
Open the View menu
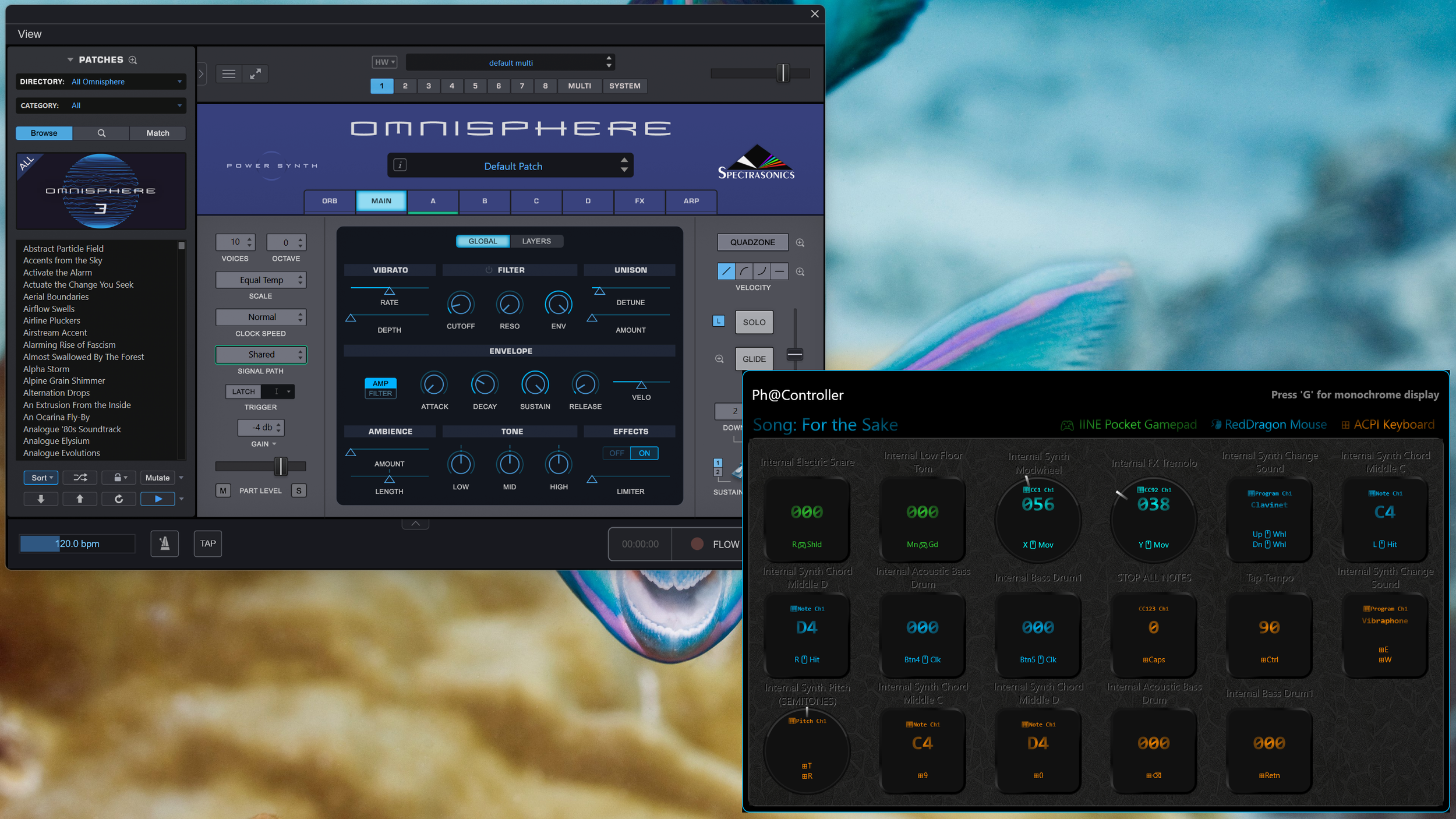[x=29, y=34]
